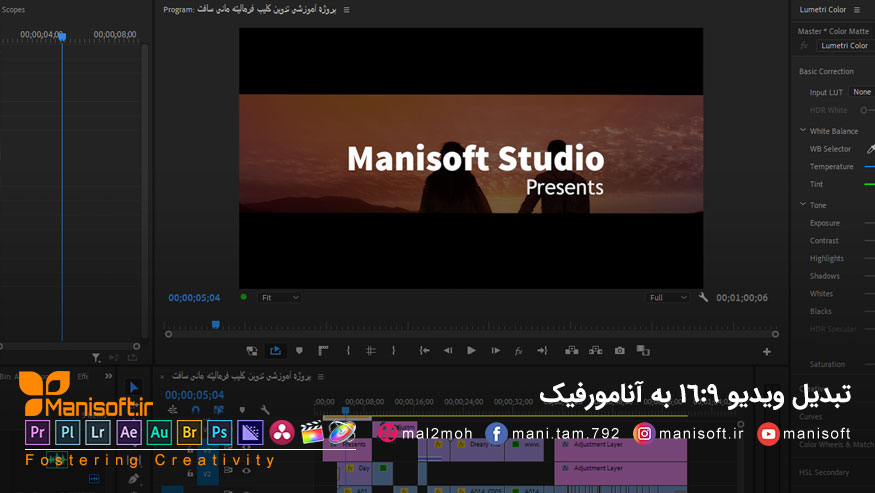Toggle timeline Snap magnet icon

[x=195, y=410]
